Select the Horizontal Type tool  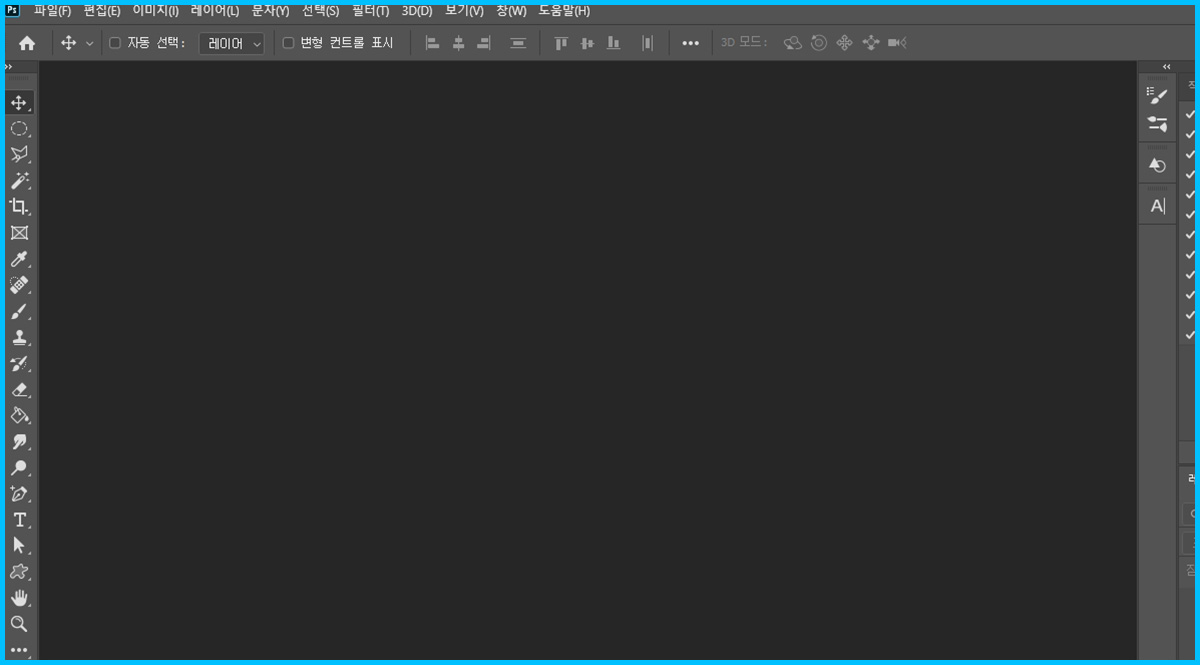point(19,520)
